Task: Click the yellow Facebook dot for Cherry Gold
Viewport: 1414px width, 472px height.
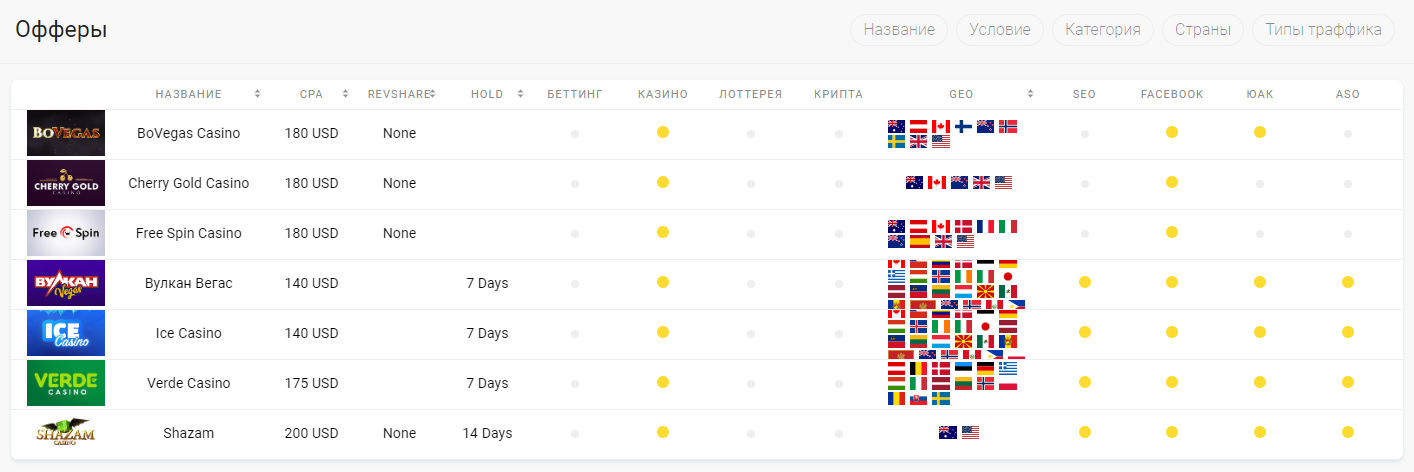Action: 1172,182
